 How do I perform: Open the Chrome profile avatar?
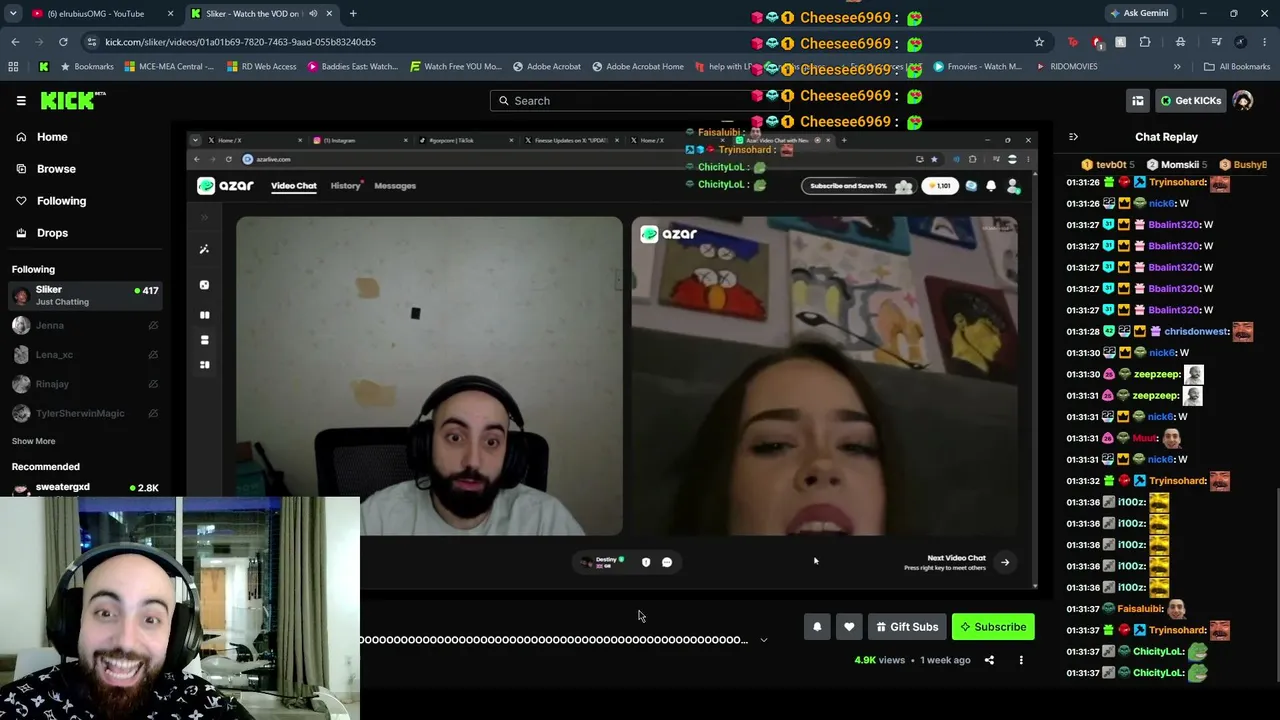coord(1241,42)
